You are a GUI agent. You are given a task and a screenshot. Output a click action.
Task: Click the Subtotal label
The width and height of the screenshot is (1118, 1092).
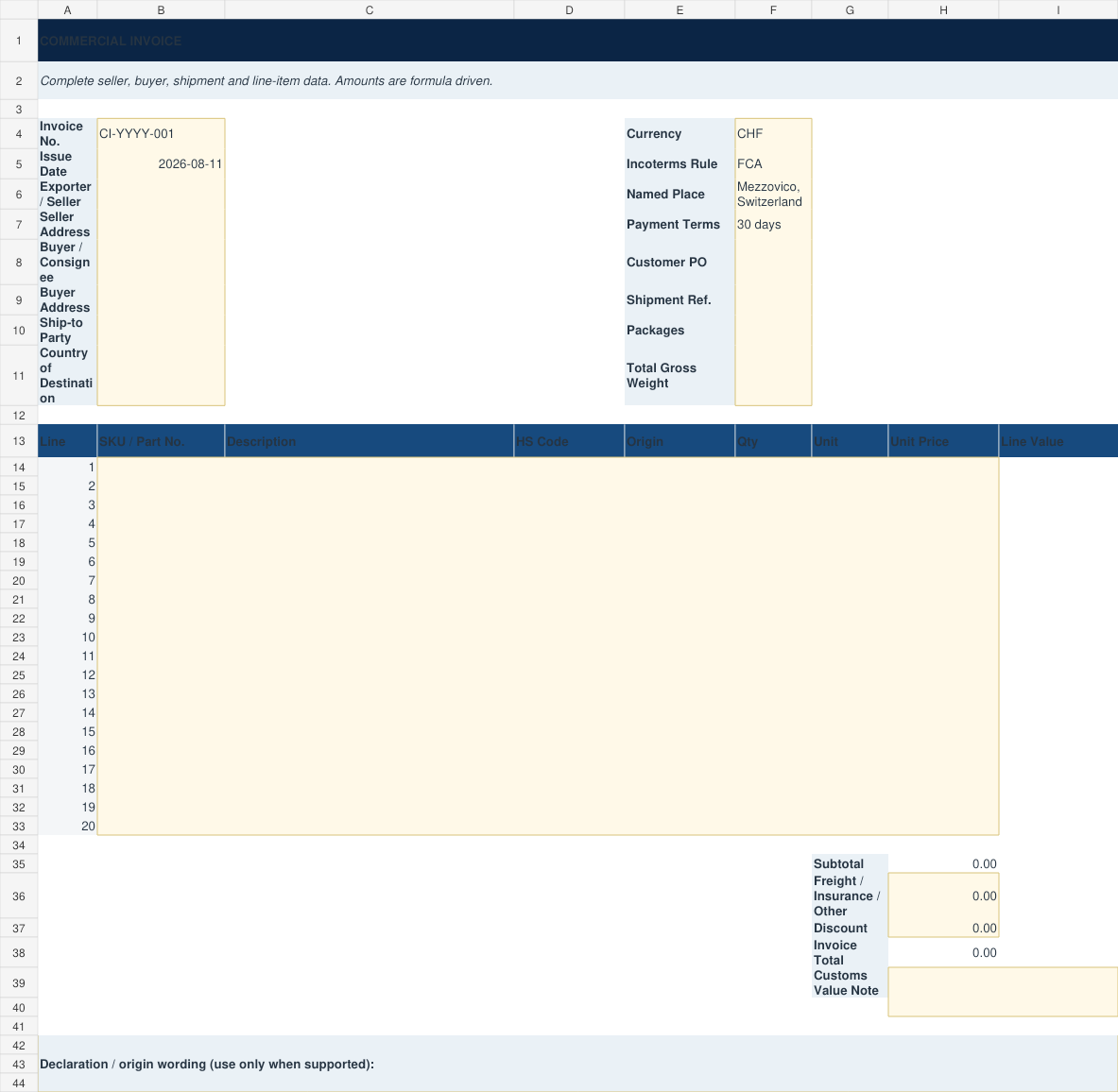(x=850, y=864)
